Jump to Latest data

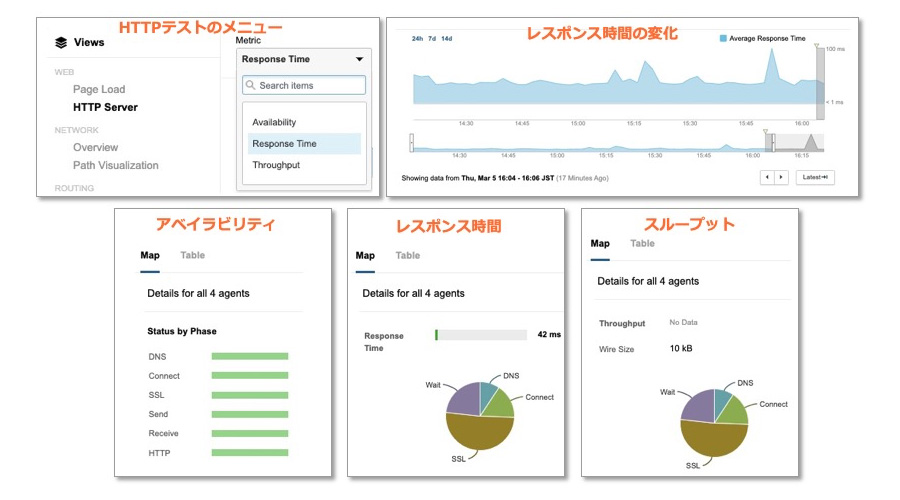[x=814, y=177]
